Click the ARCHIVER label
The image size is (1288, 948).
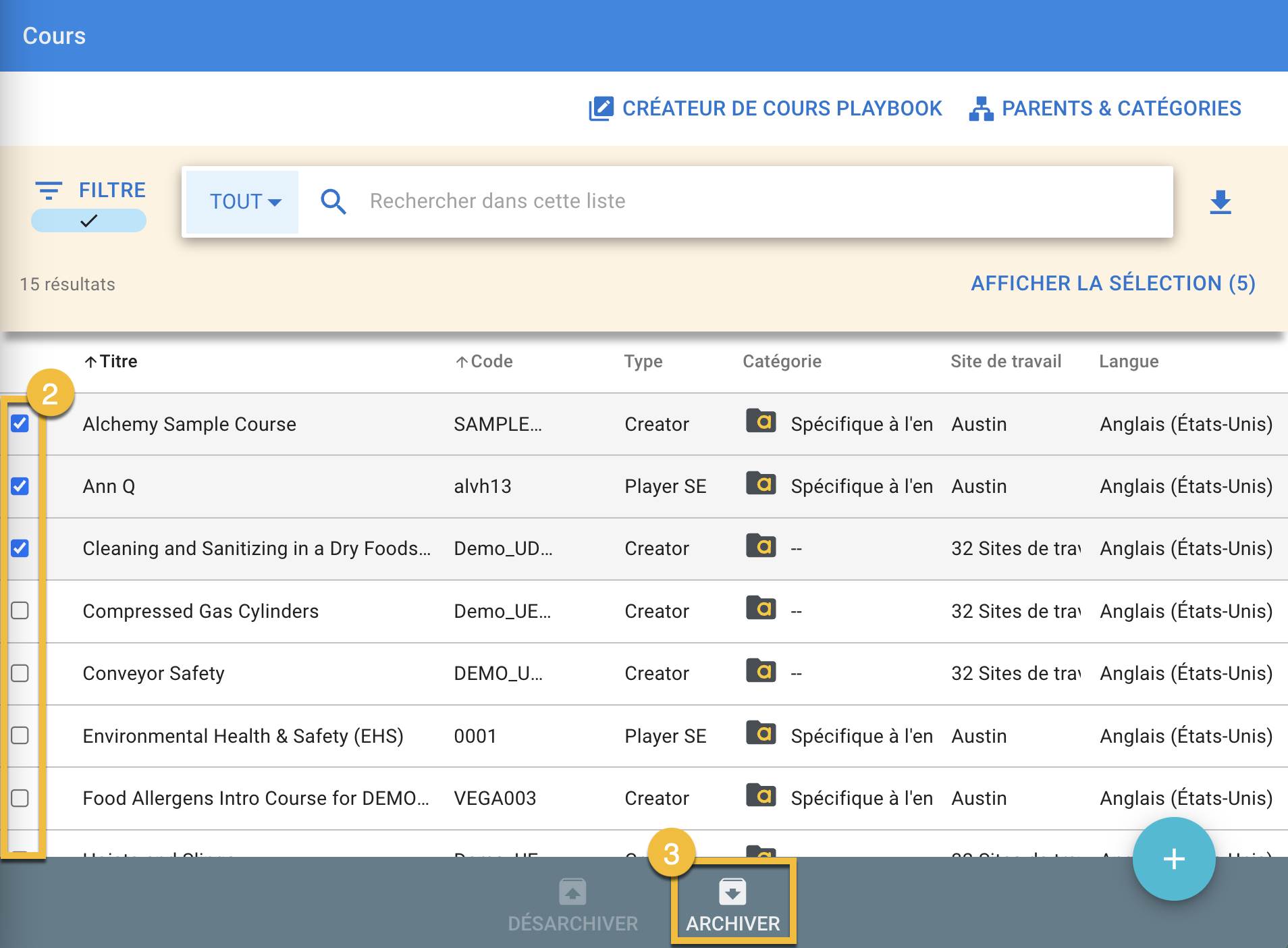coord(733,924)
